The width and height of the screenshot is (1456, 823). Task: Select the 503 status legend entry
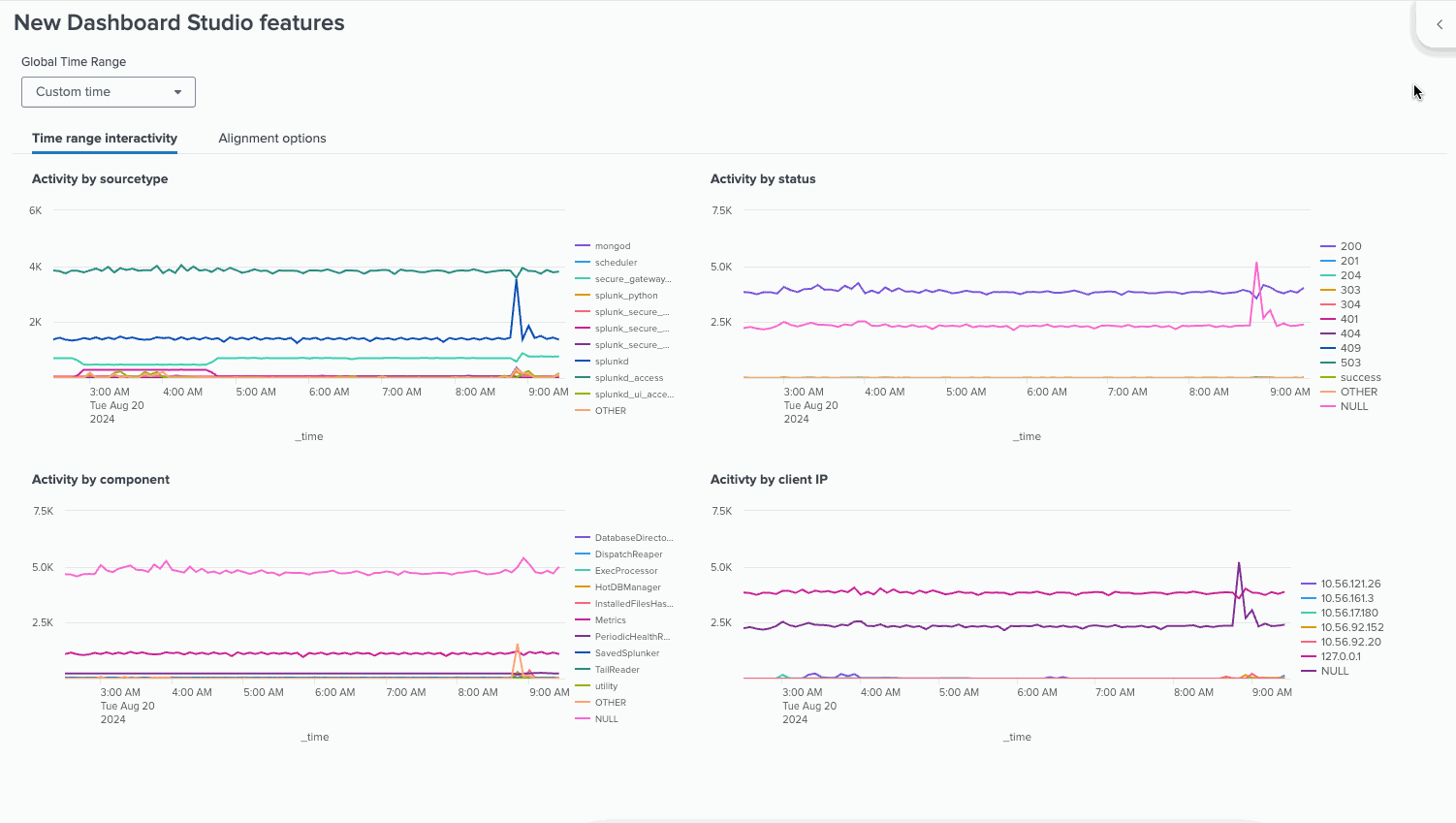(1350, 363)
